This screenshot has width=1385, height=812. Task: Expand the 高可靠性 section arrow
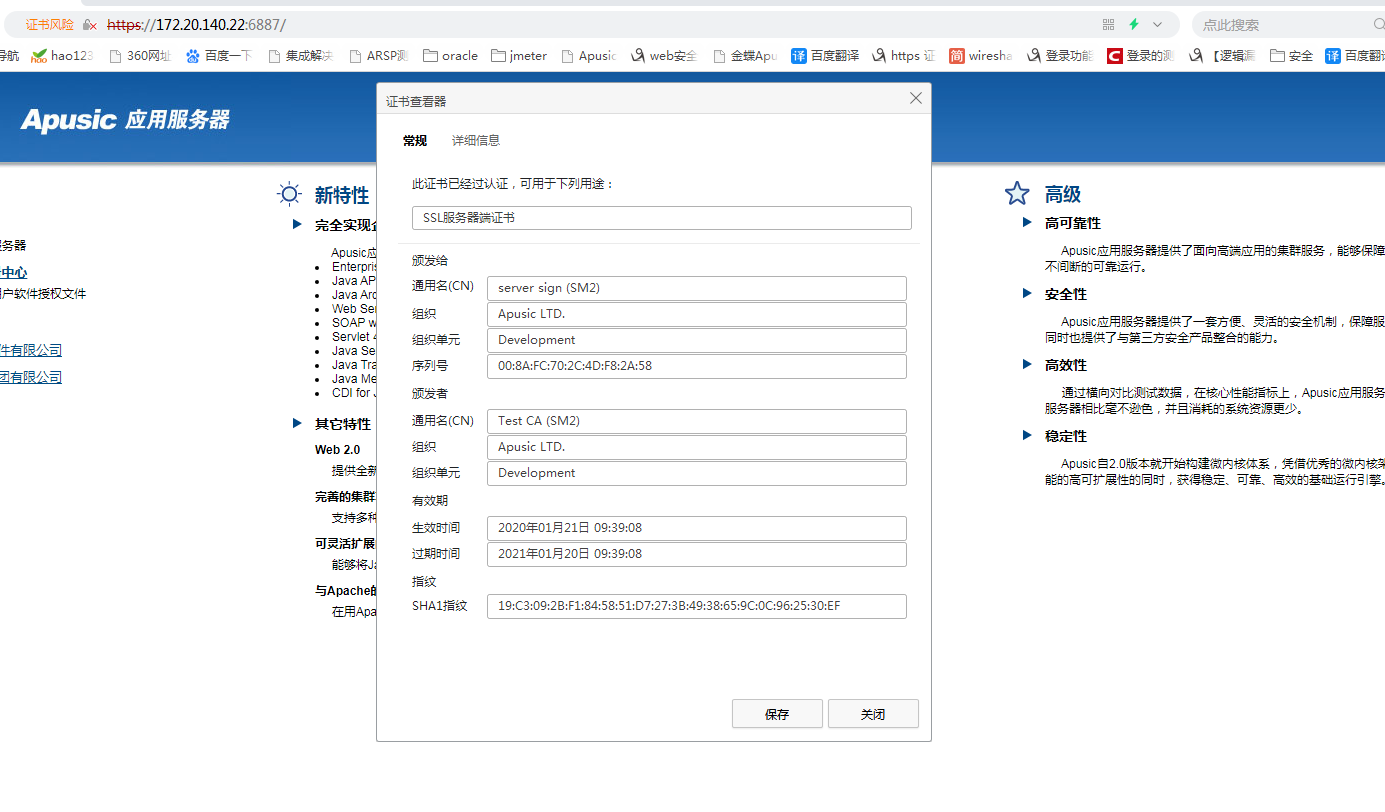coord(1027,223)
